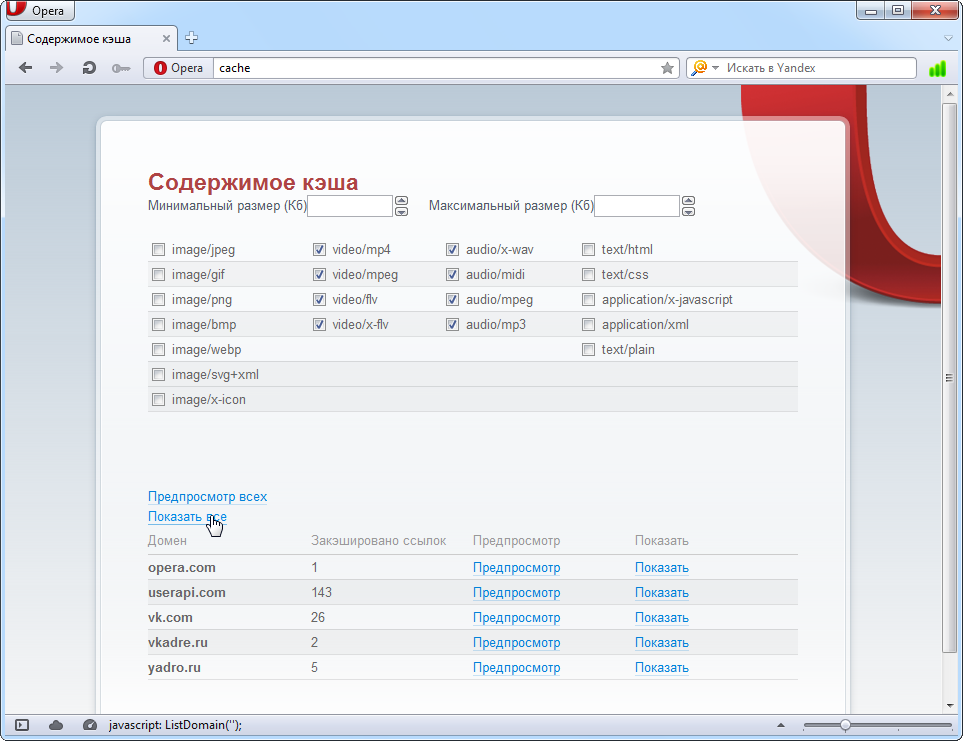Show cached links for vk.com

661,618
